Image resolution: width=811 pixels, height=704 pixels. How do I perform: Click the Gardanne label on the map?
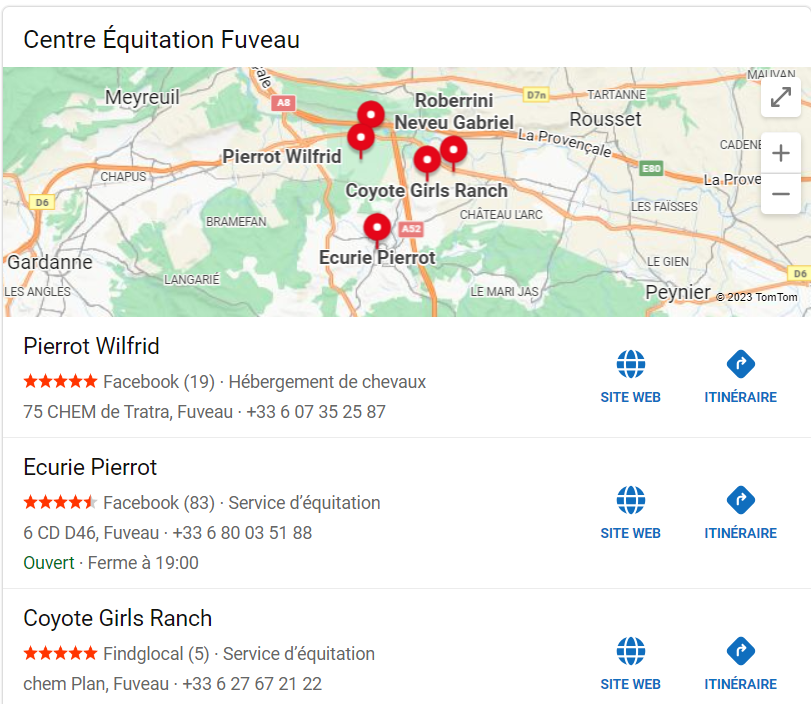(x=50, y=262)
